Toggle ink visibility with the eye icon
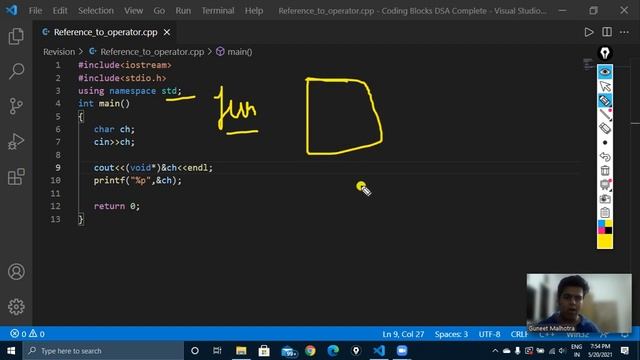The image size is (640, 360). [605, 72]
